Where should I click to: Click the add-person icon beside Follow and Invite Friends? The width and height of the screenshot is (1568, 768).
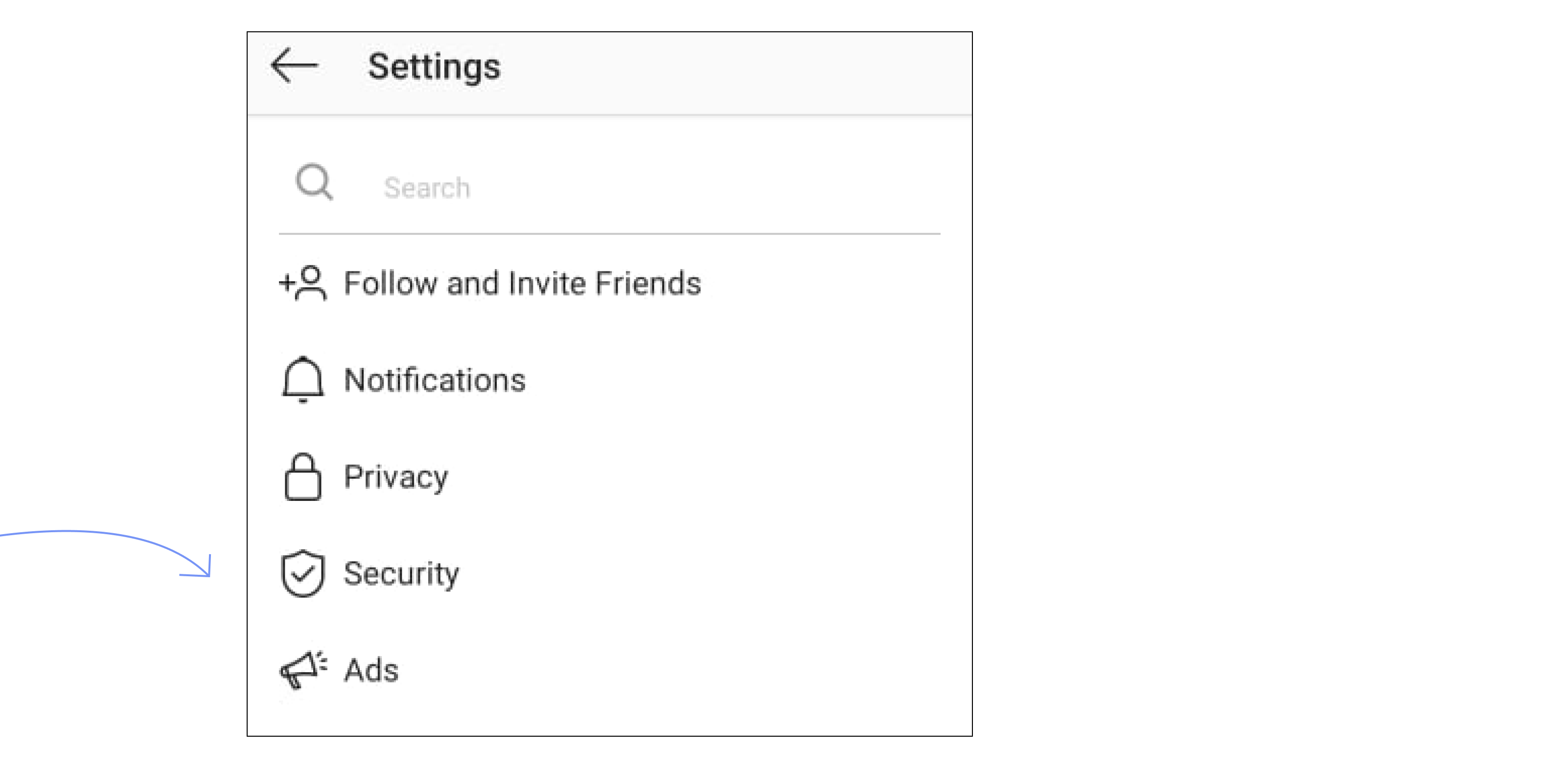302,283
